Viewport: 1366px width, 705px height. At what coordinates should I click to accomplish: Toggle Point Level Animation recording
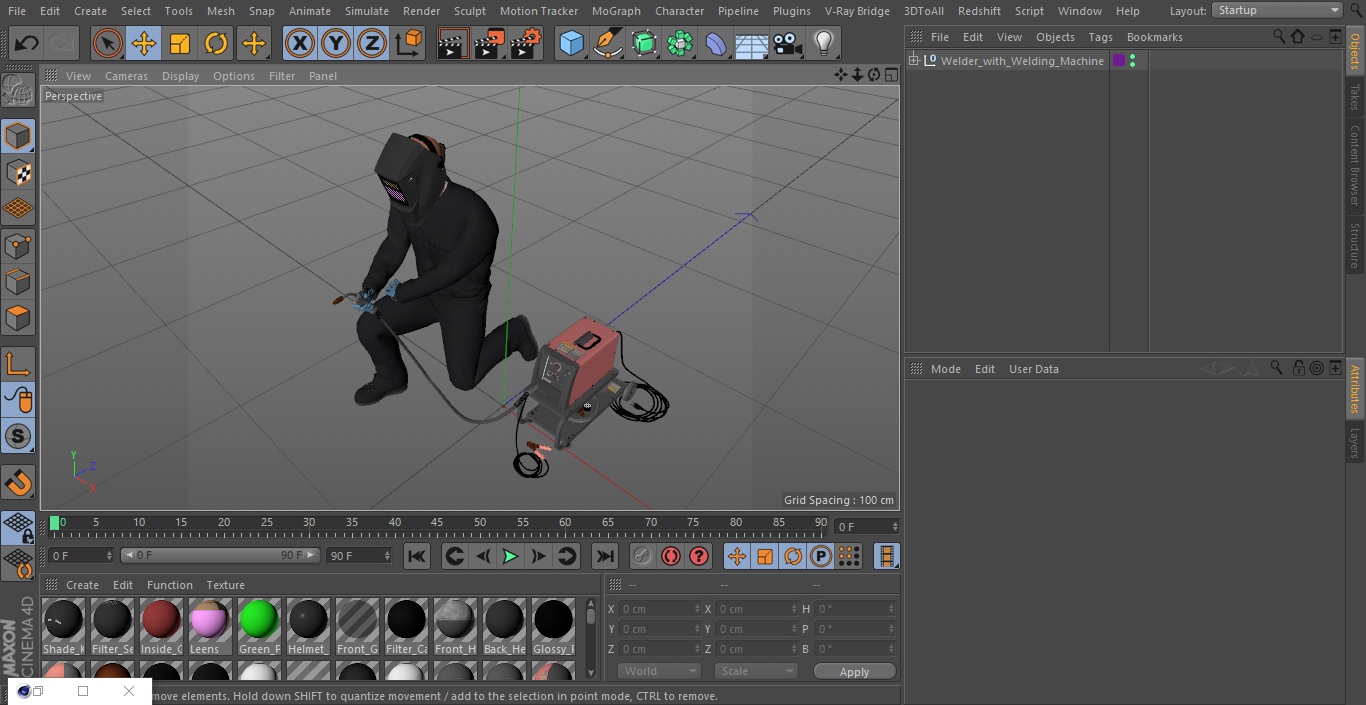tap(848, 556)
